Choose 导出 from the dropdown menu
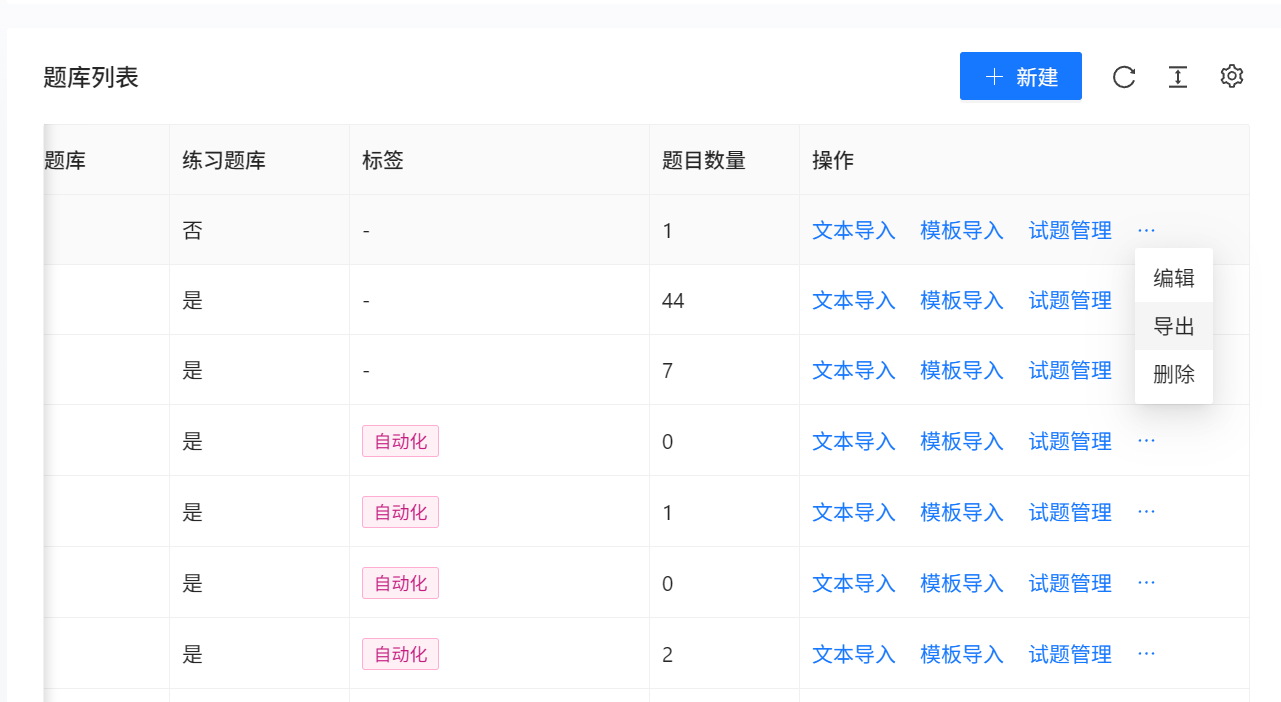The image size is (1281, 702). click(1174, 326)
